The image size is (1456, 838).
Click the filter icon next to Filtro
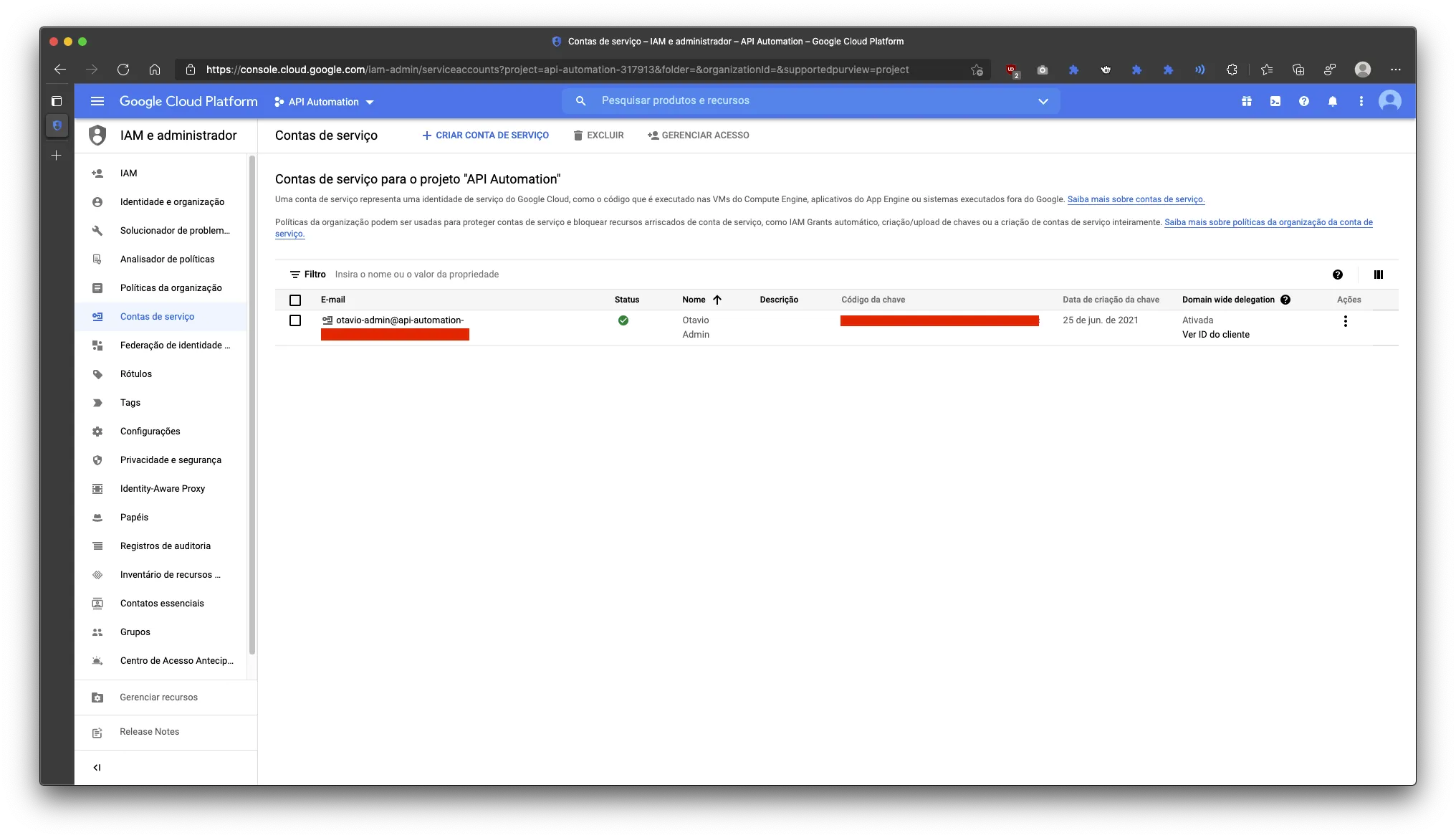click(x=294, y=275)
